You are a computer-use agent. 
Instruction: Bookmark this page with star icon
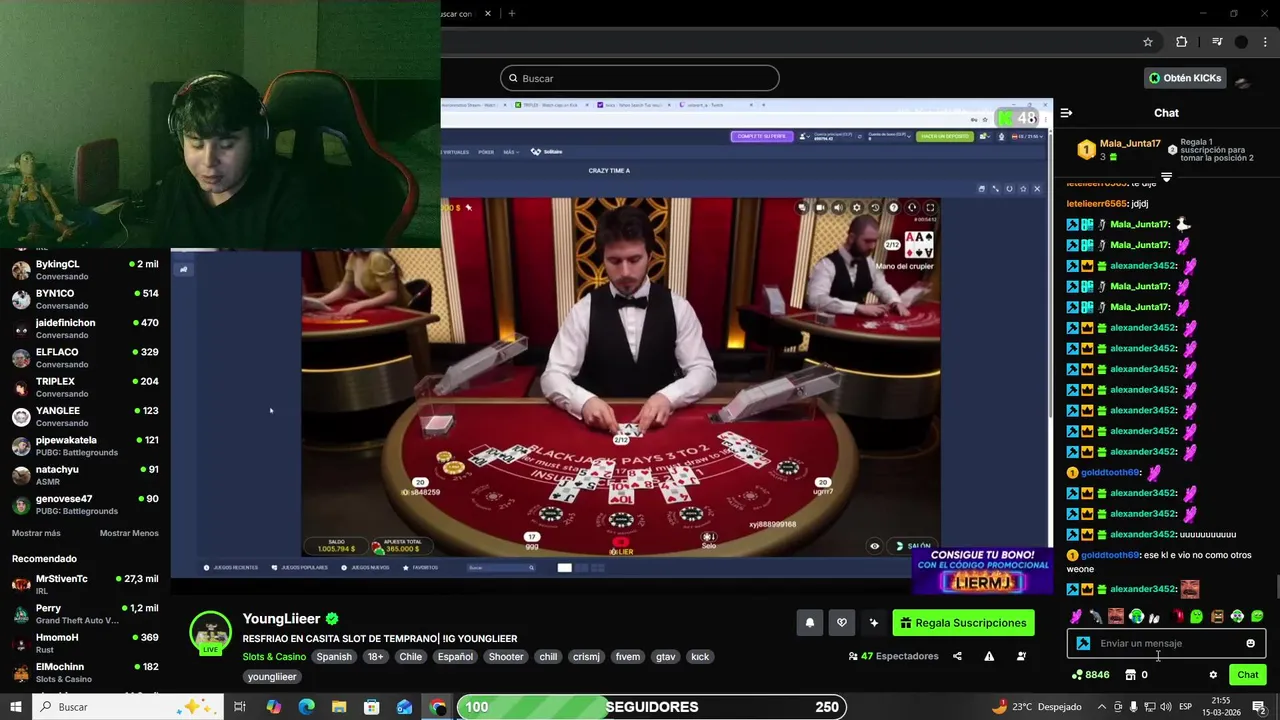click(x=1148, y=42)
